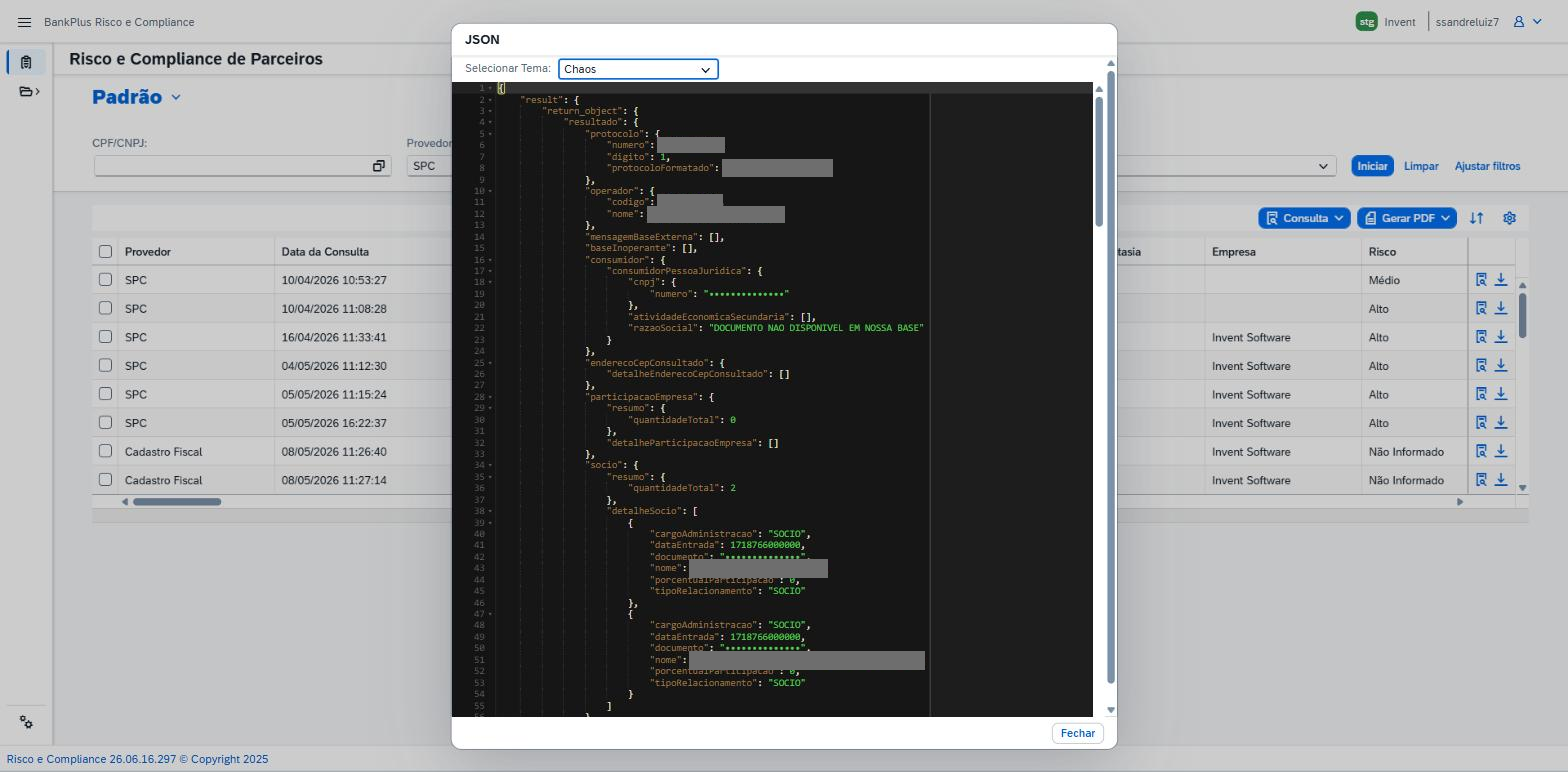Click the ssandreluiz7 username
The image size is (1568, 772).
coord(1467,22)
